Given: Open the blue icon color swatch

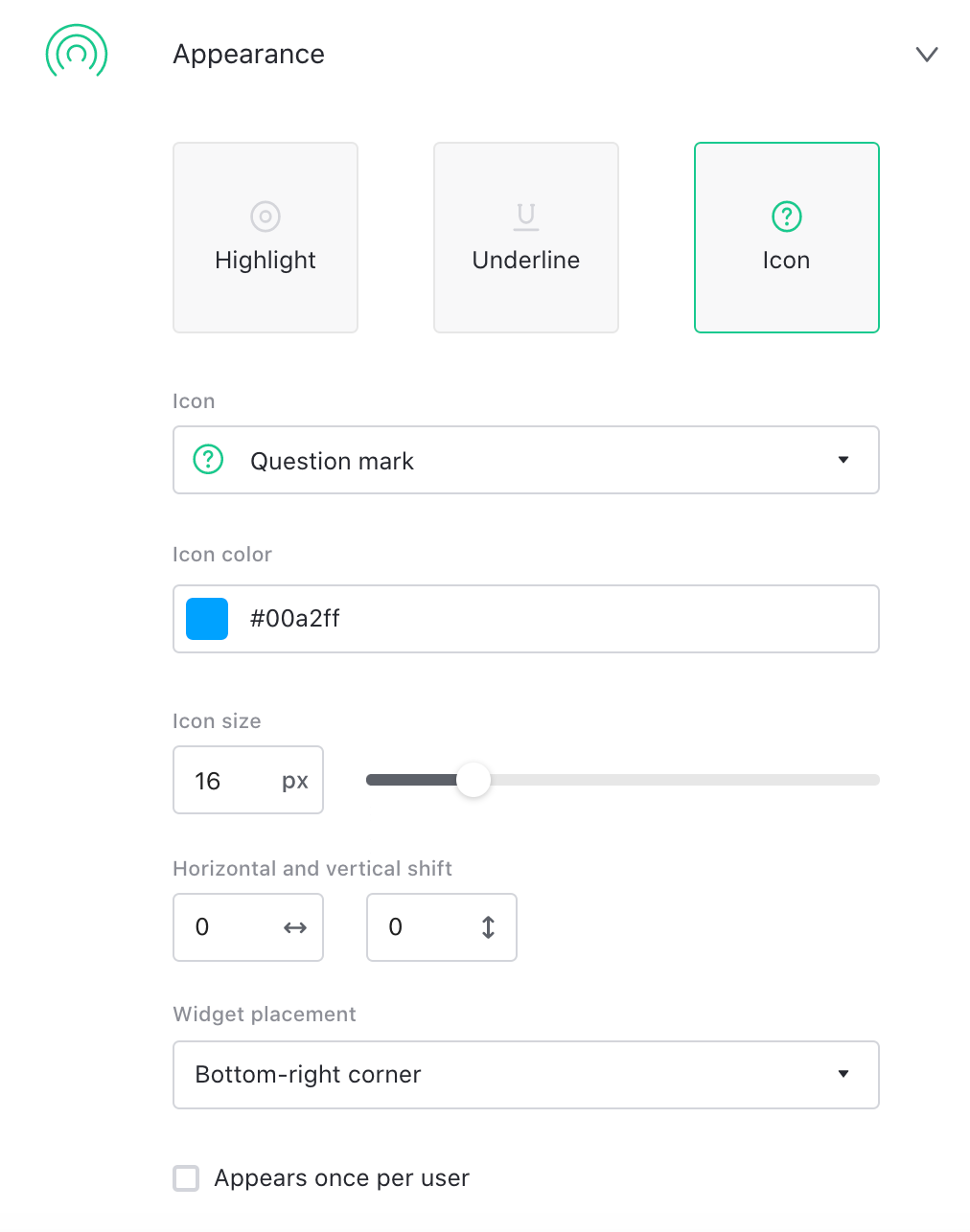Looking at the screenshot, I should (207, 619).
